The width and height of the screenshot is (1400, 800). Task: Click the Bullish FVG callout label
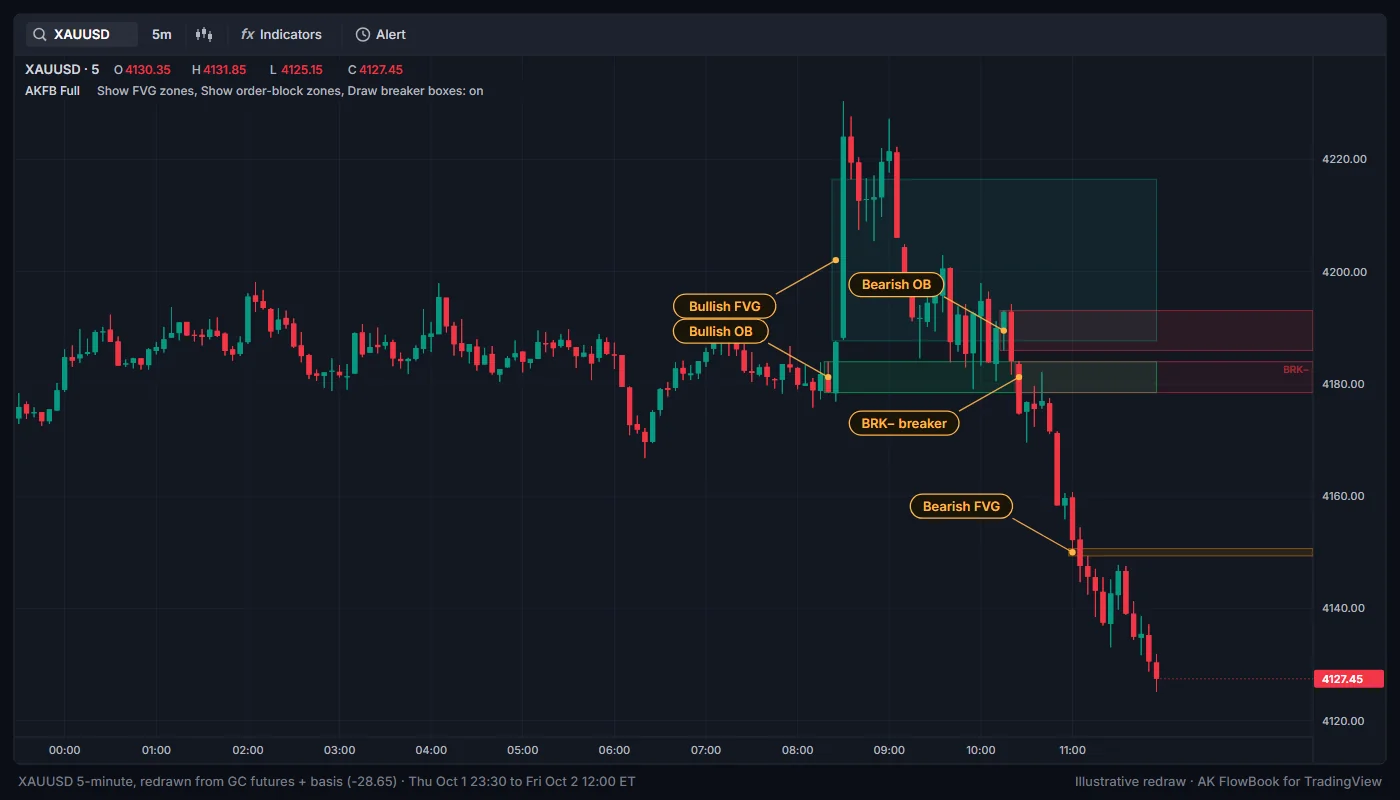pos(725,306)
